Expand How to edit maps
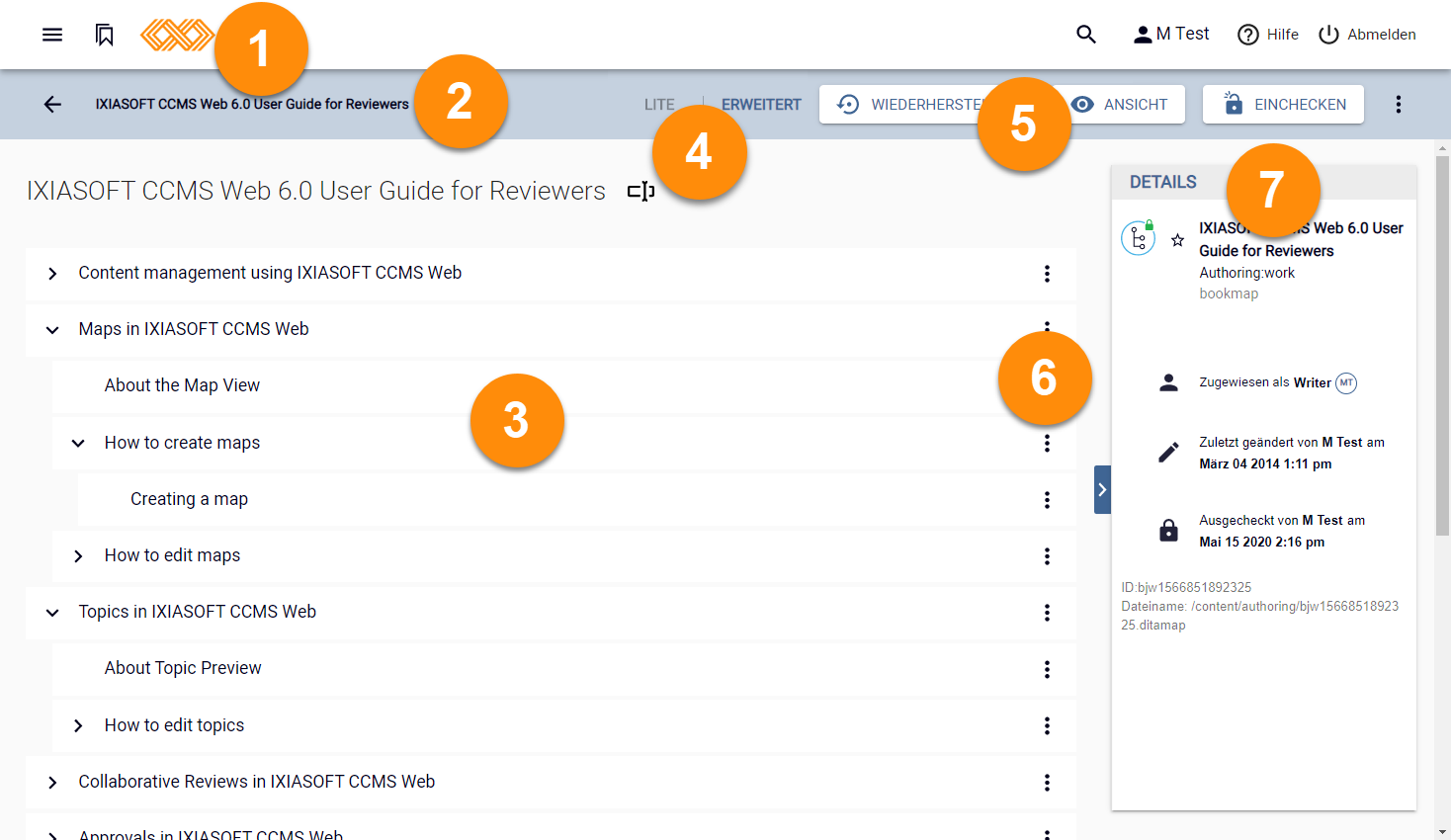Screen dimensions: 1451x840 (x=78, y=556)
